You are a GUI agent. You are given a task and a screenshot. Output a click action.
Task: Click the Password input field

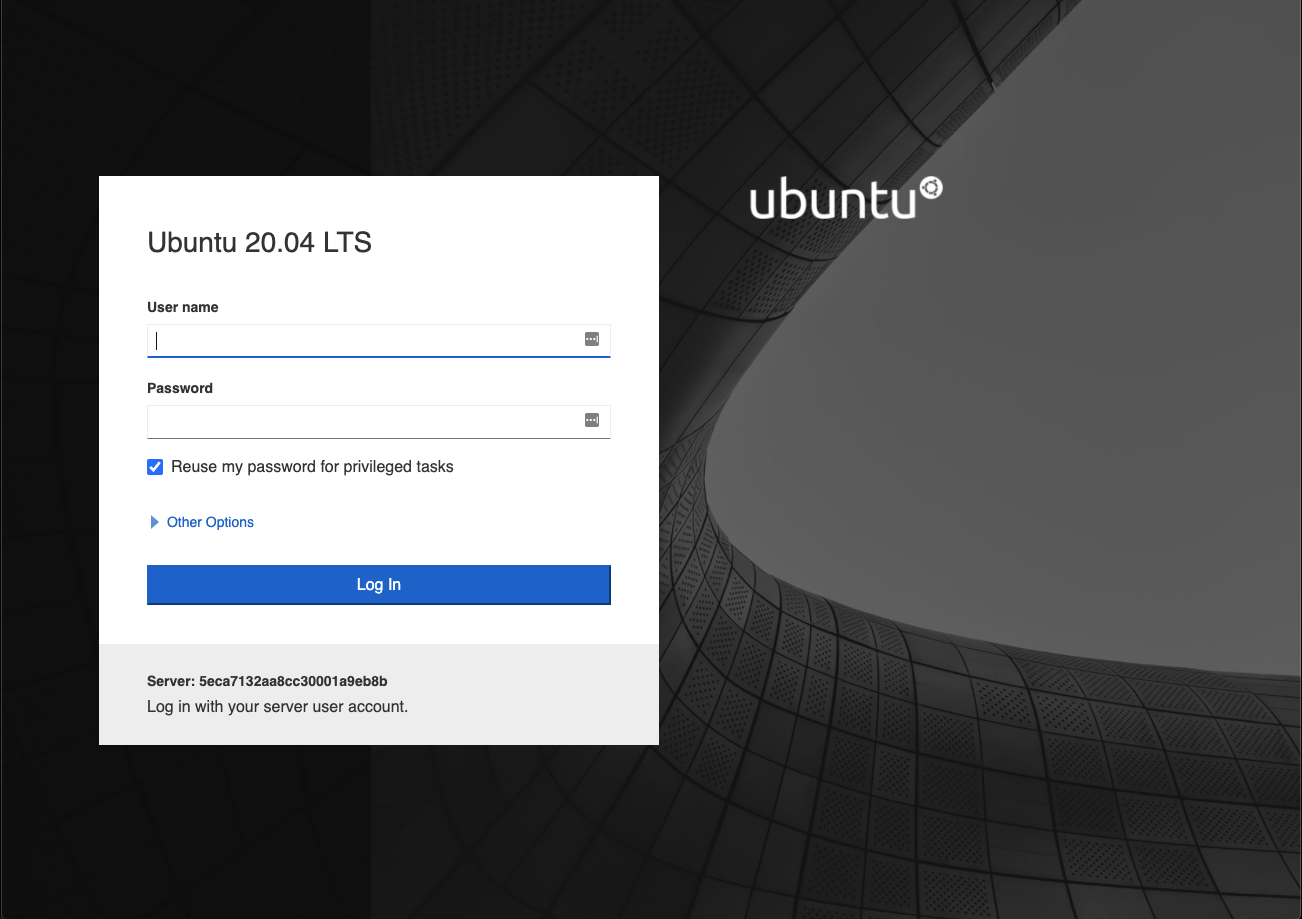coord(378,421)
